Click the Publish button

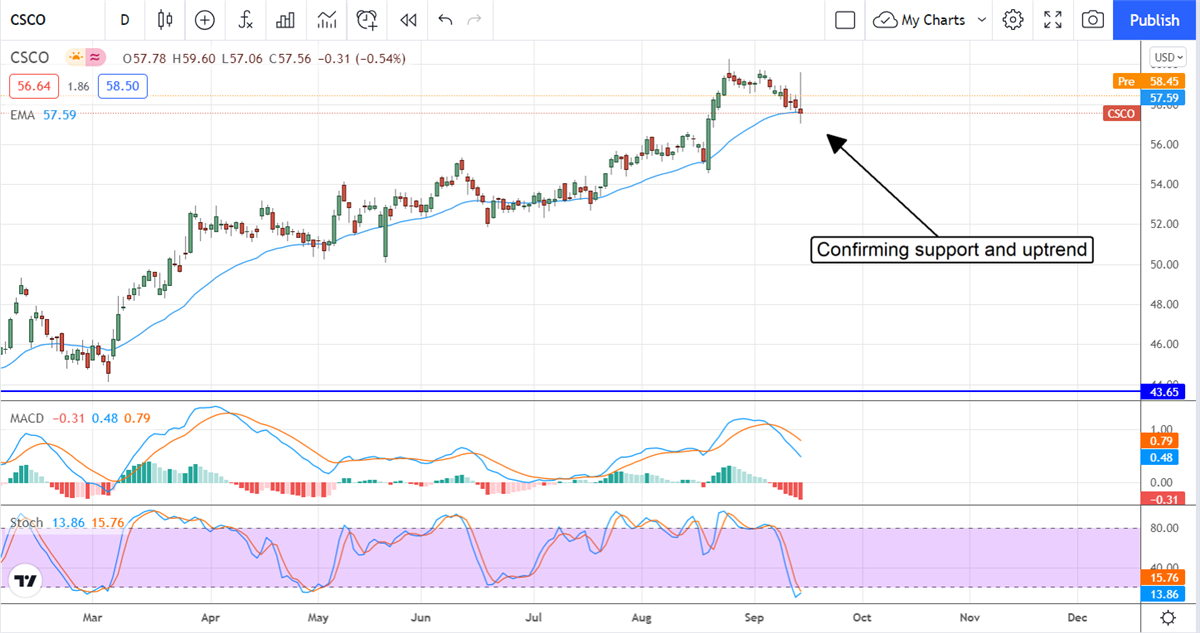(x=1154, y=19)
